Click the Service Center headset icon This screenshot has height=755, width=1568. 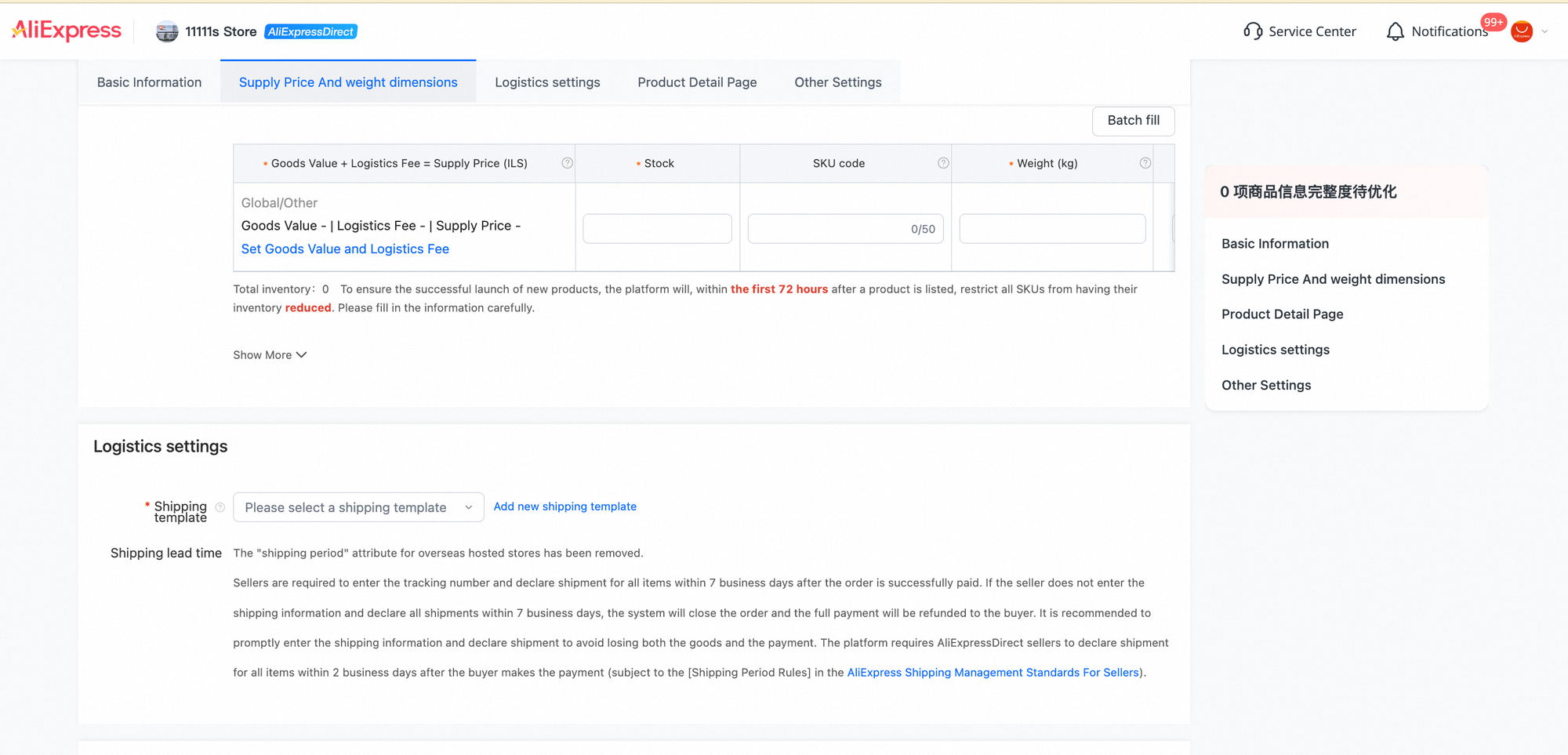point(1253,31)
